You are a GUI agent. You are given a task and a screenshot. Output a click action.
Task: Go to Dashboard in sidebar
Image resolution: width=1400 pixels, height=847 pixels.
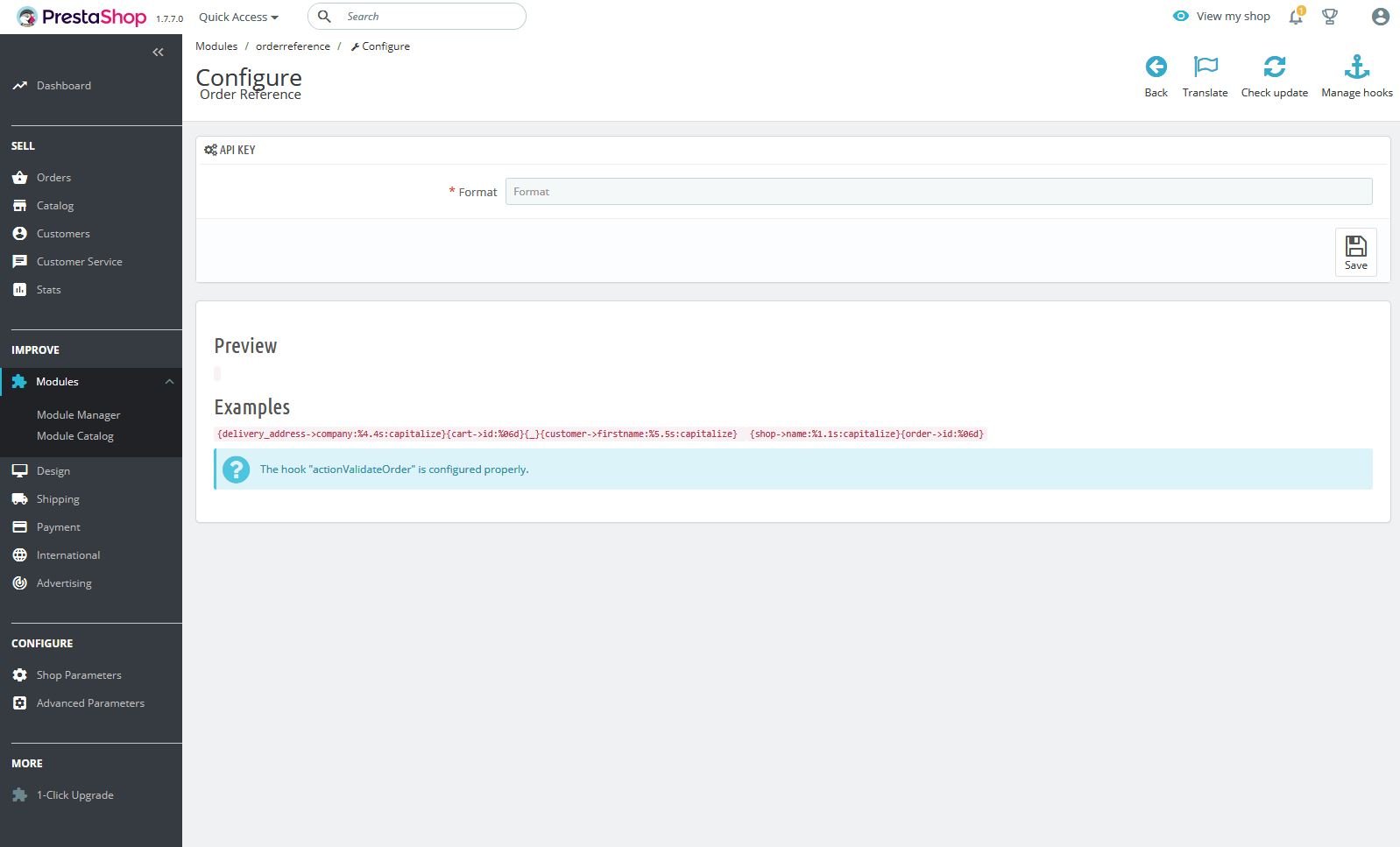[64, 85]
